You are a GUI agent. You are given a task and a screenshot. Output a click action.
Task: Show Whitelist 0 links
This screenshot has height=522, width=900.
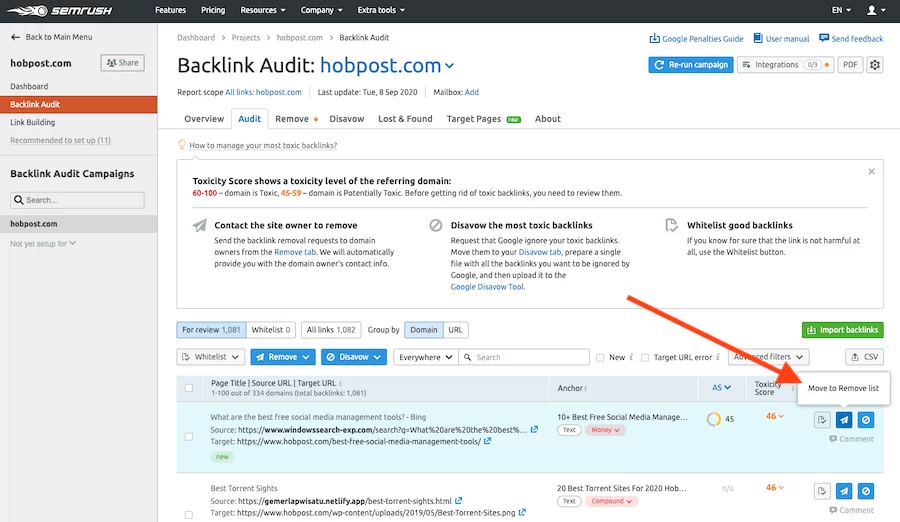click(x=271, y=330)
